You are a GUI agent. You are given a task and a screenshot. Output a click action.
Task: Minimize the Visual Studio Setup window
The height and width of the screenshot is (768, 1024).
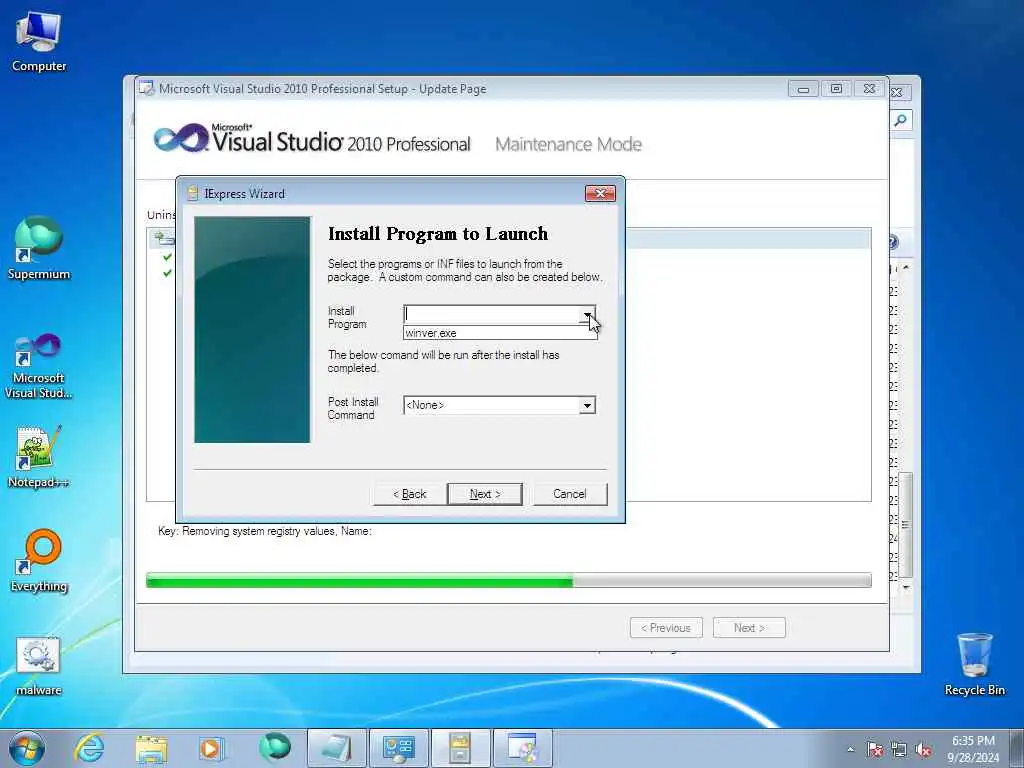click(x=803, y=89)
